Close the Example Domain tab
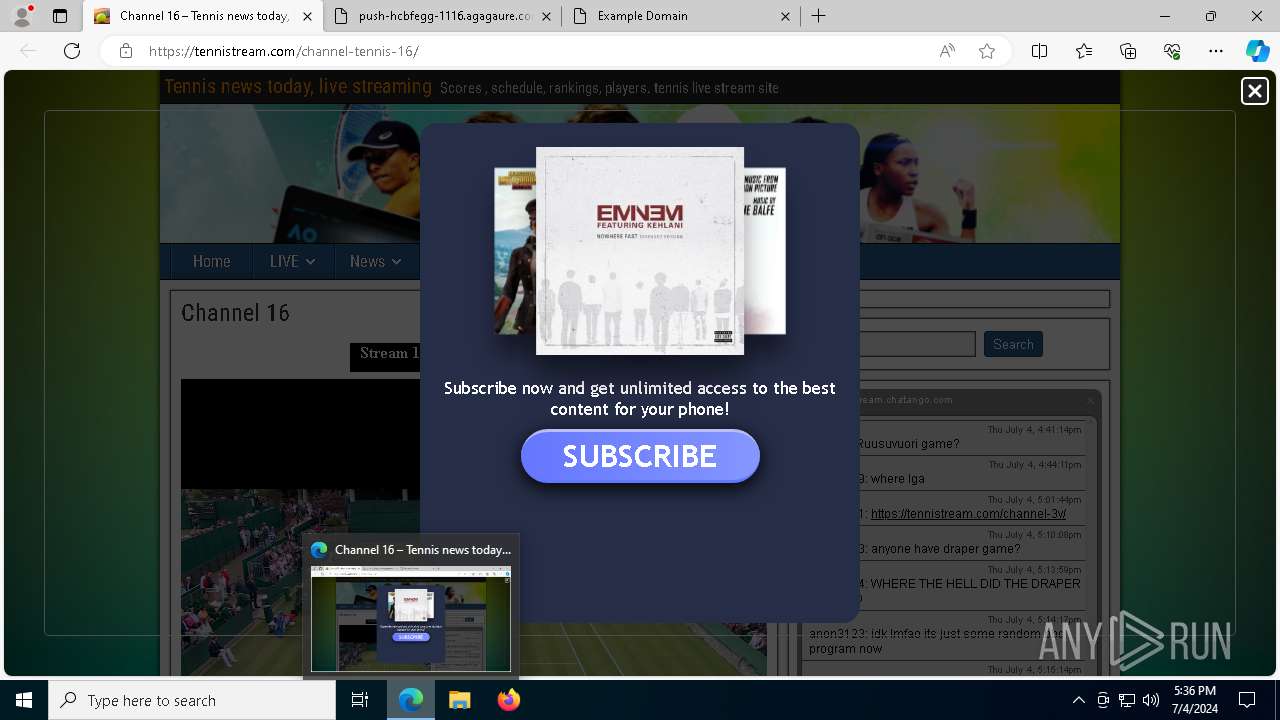Image resolution: width=1280 pixels, height=720 pixels. pos(785,16)
